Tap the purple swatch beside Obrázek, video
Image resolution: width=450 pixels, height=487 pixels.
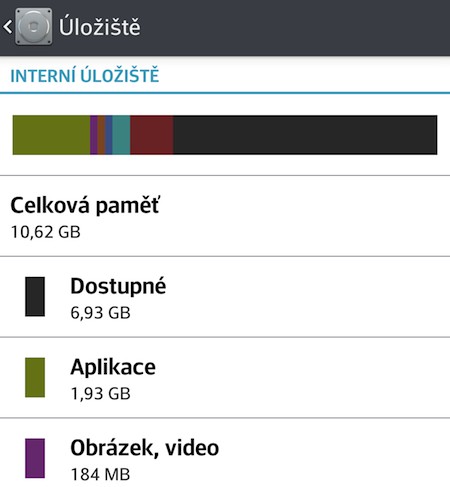(x=35, y=458)
